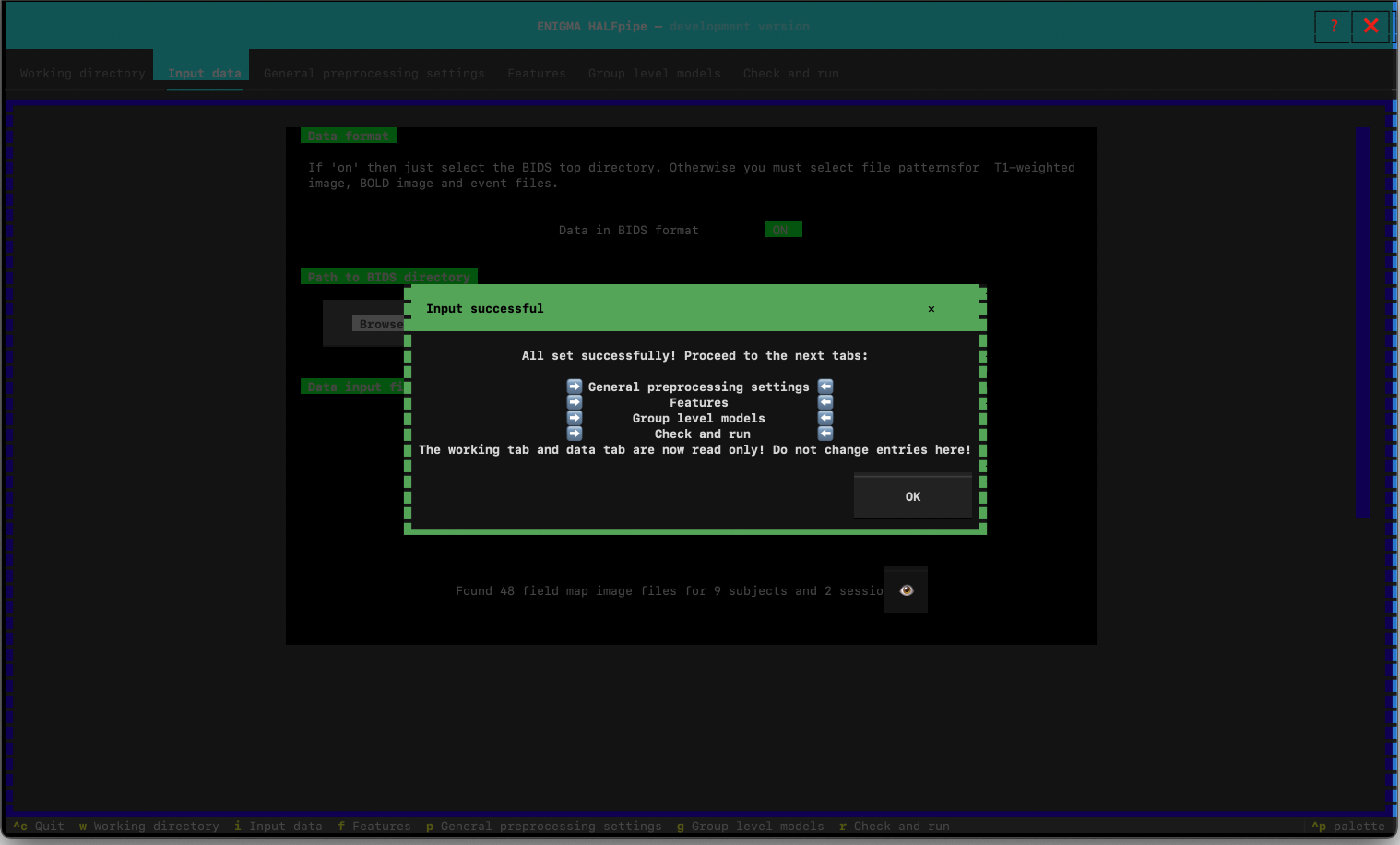Click footer shortcut r Check and run
This screenshot has height=845, width=1400.
tap(895, 827)
